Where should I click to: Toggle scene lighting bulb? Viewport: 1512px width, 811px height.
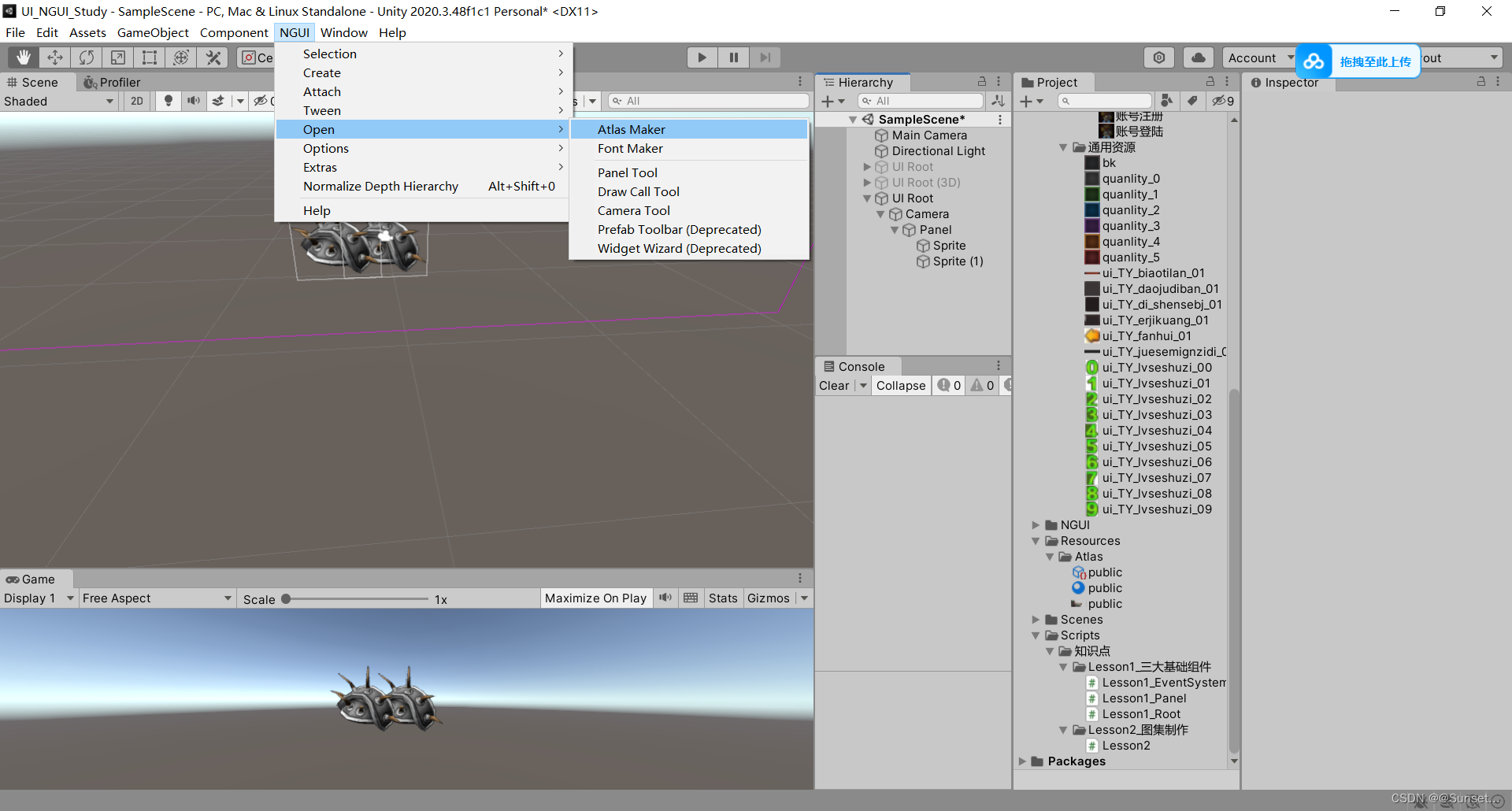tap(168, 101)
